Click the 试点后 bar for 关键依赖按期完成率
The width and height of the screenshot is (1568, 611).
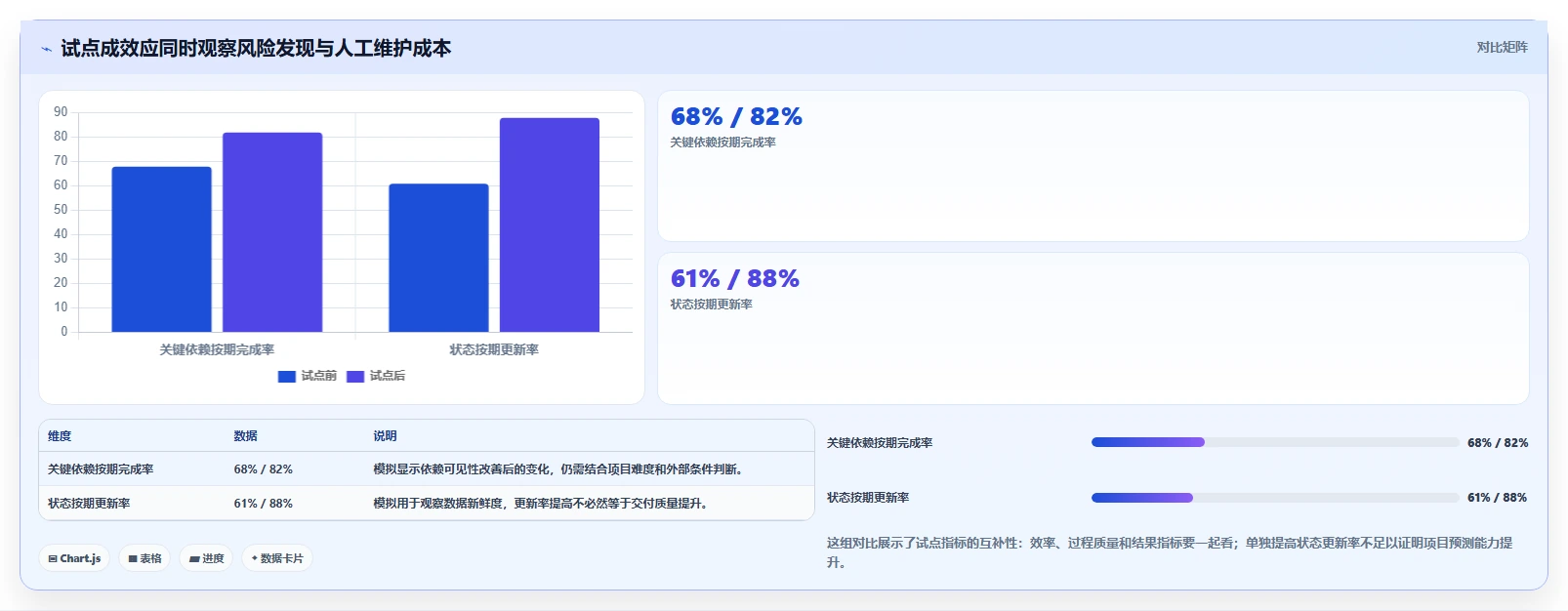272,232
